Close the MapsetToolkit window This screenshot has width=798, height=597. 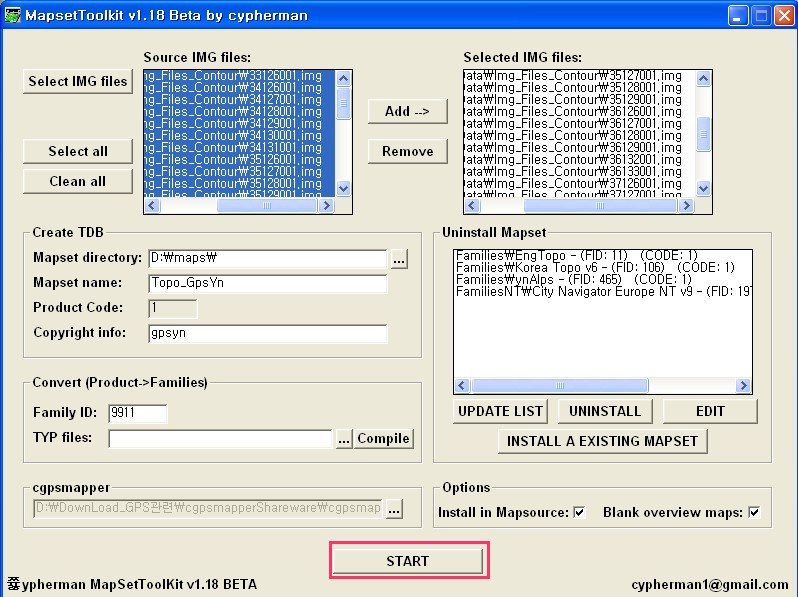[784, 15]
